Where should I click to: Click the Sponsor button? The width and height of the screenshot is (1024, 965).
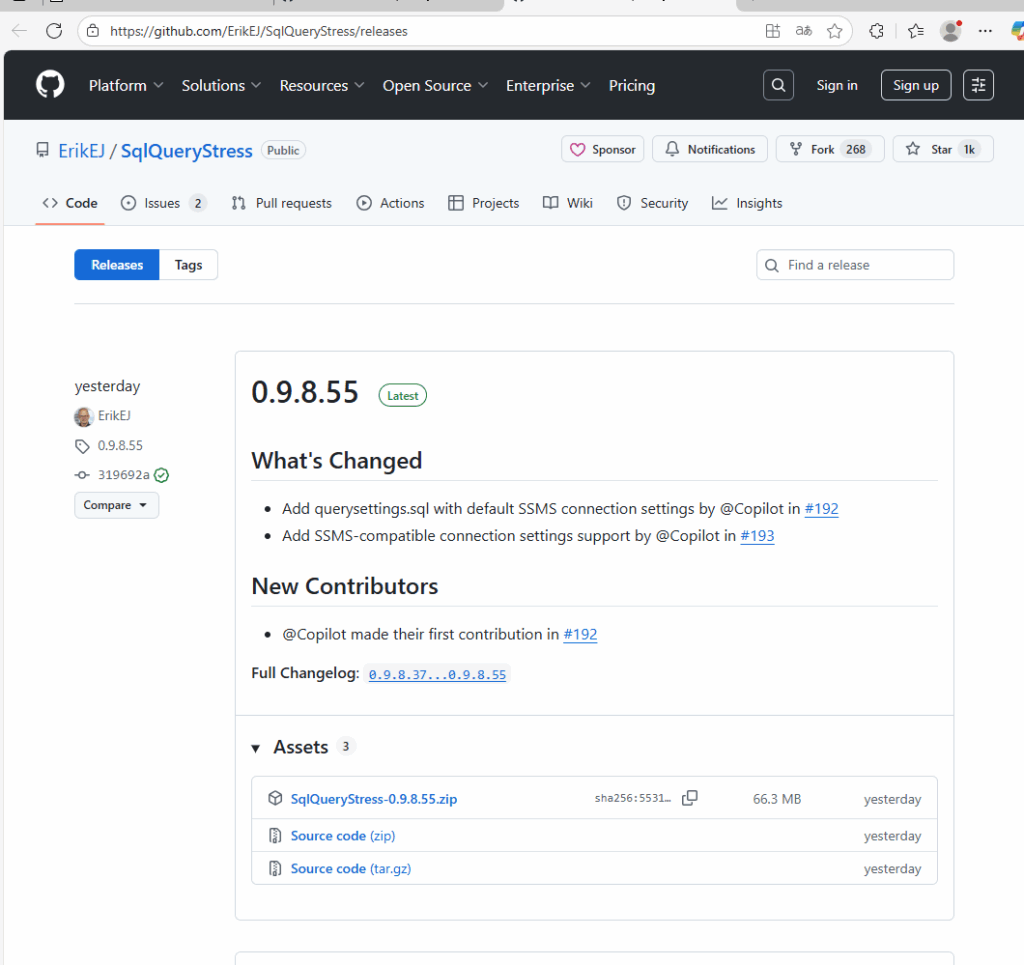point(603,149)
